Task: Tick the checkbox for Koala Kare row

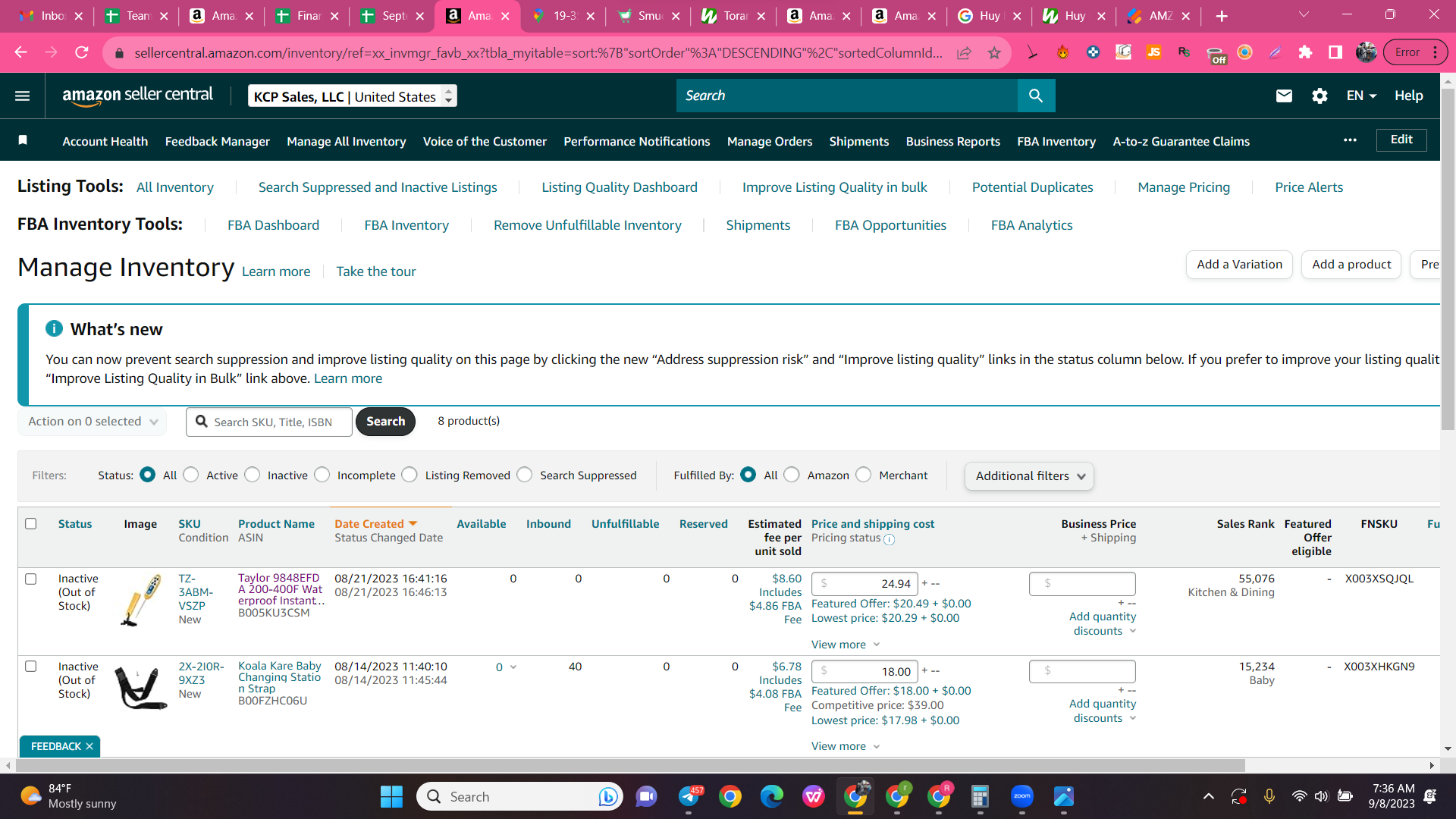Action: (x=31, y=667)
